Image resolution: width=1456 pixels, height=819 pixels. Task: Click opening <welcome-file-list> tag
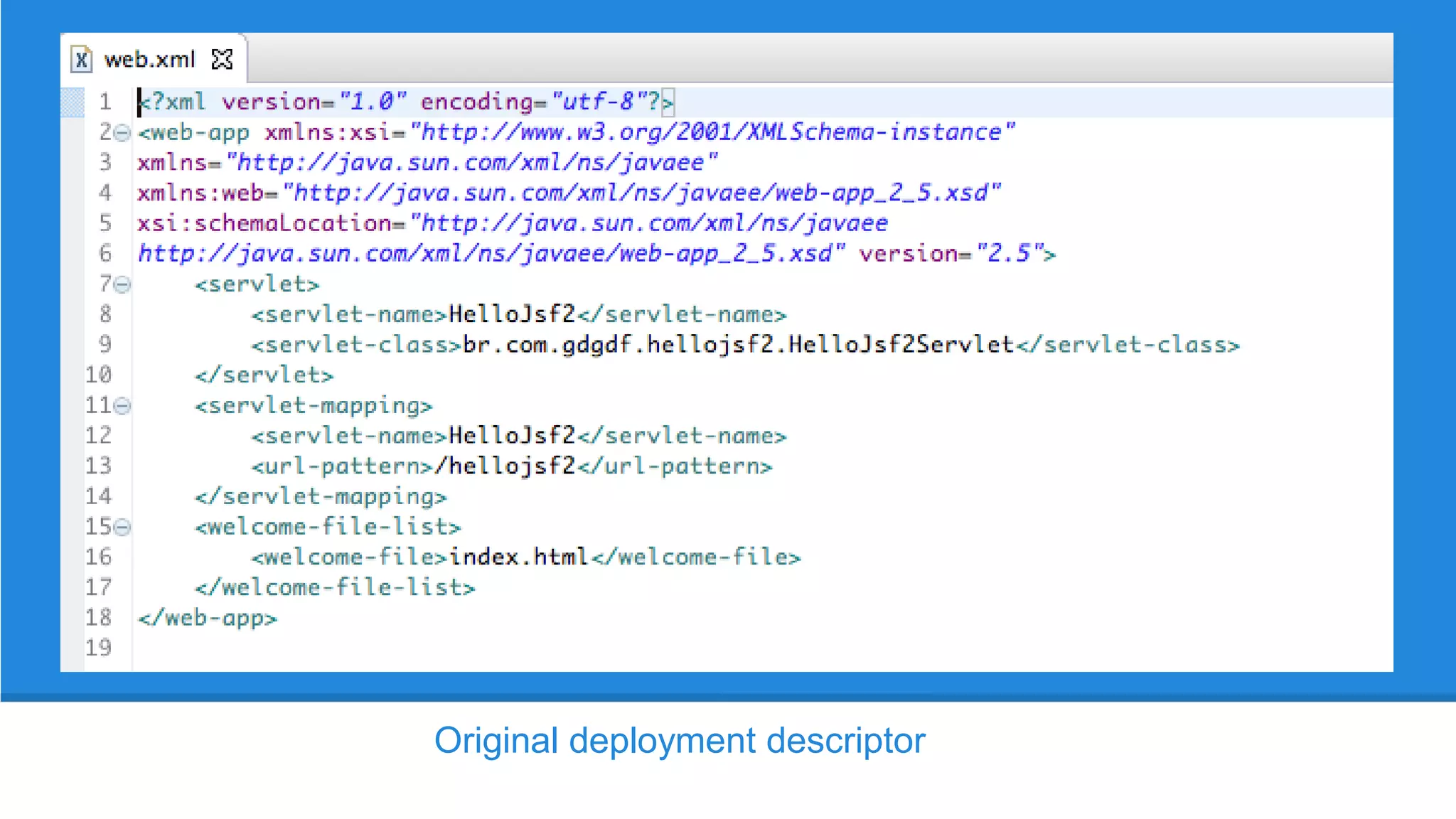click(x=328, y=527)
